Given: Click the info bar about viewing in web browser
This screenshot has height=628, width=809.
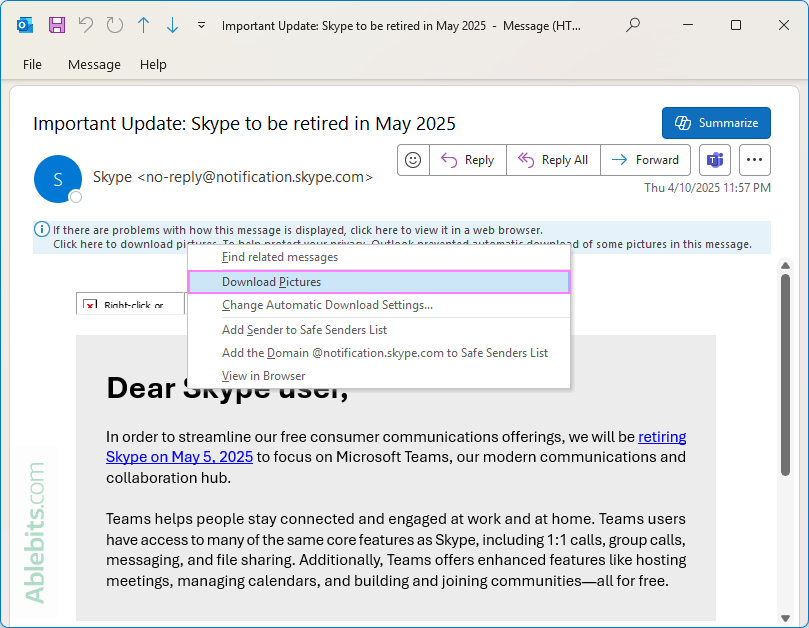Looking at the screenshot, I should pos(298,230).
